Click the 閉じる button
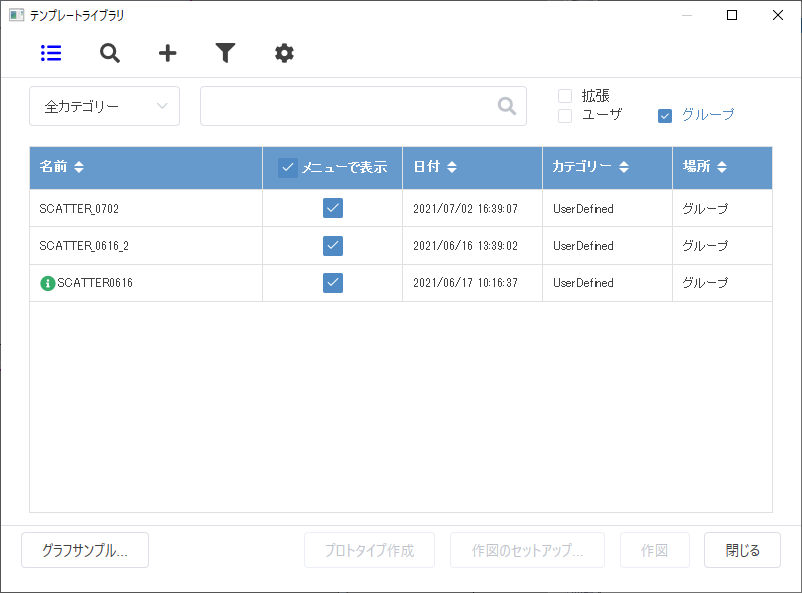 pos(742,550)
